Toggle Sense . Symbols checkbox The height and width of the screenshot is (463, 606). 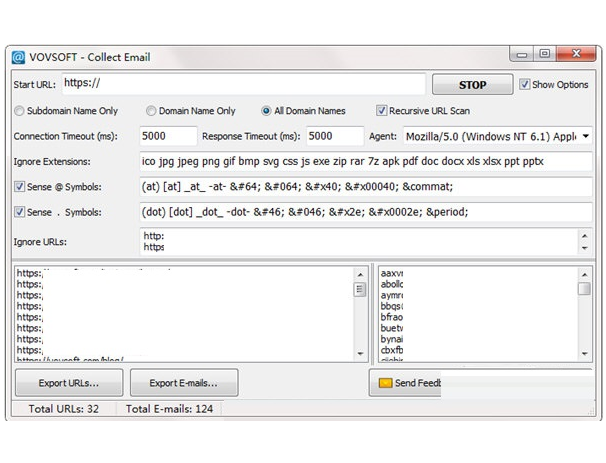pyautogui.click(x=19, y=212)
